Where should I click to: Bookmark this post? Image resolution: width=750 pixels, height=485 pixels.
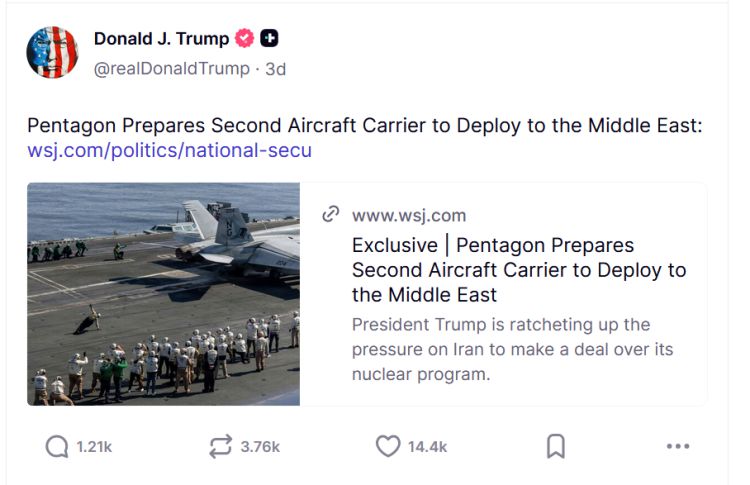tap(556, 446)
